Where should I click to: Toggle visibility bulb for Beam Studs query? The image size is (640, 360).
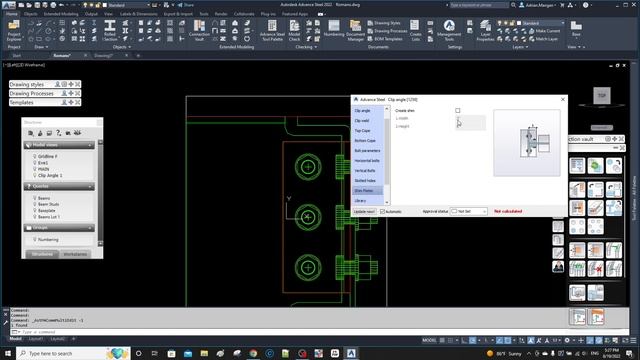tap(35, 204)
